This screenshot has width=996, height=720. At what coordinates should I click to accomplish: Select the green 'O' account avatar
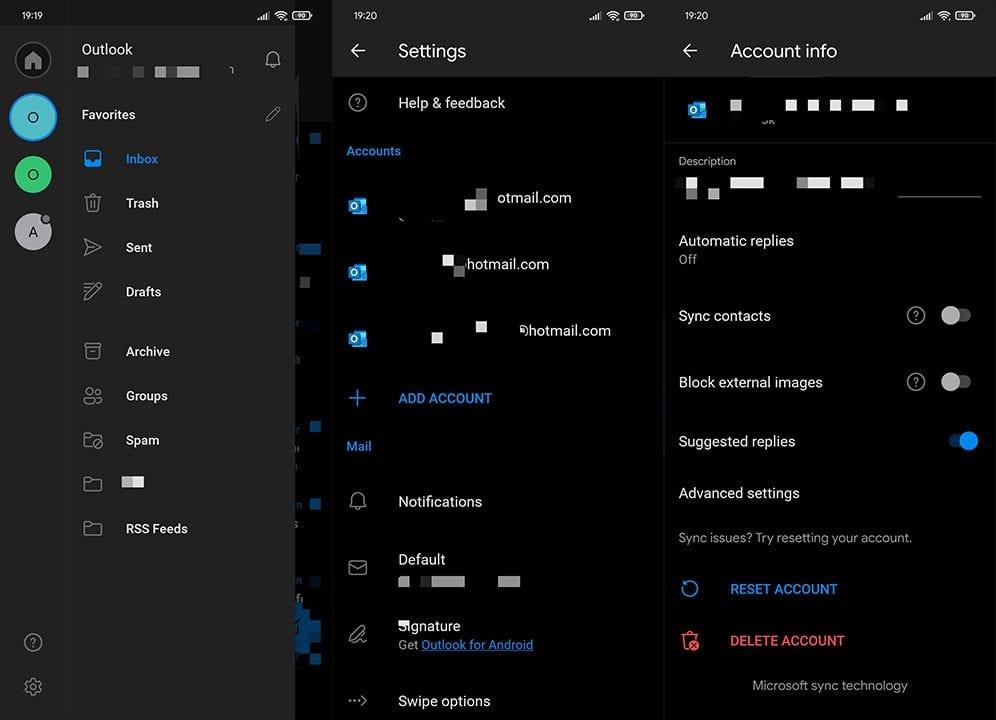(33, 174)
